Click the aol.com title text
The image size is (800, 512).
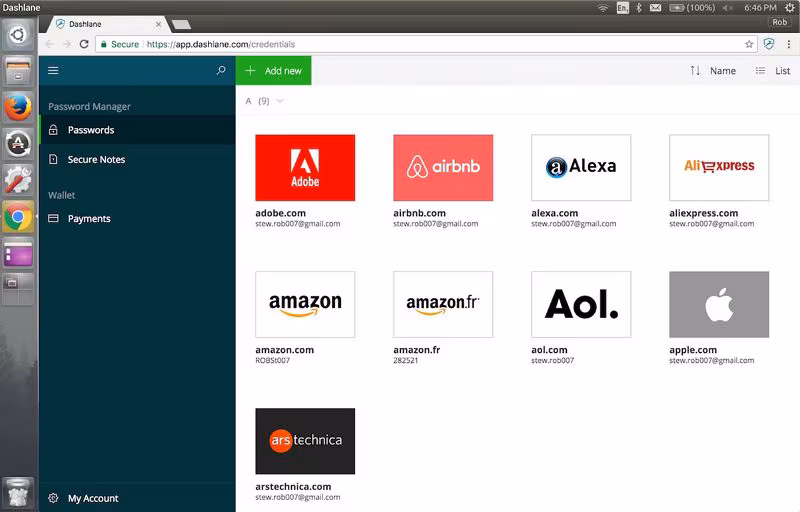tap(549, 350)
